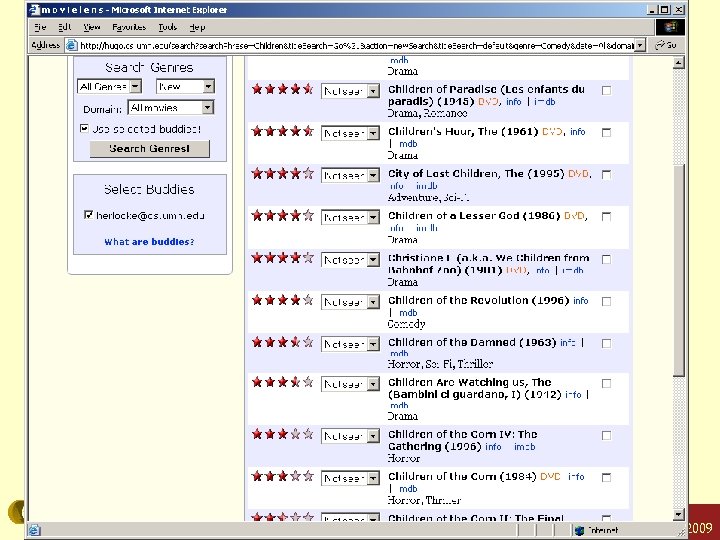
Task: Uncheck buddy herlocke@cs.umn.edu
Action: point(89,215)
